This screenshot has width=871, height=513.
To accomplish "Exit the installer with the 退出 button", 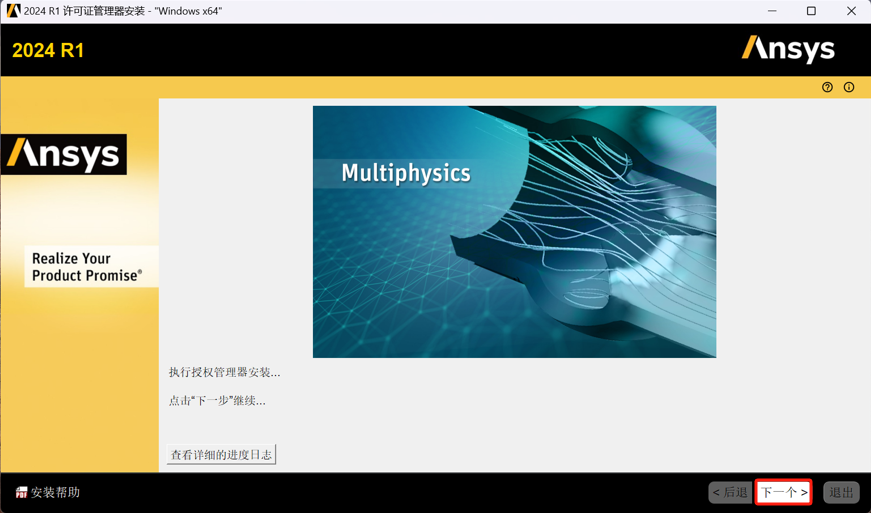I will 841,492.
